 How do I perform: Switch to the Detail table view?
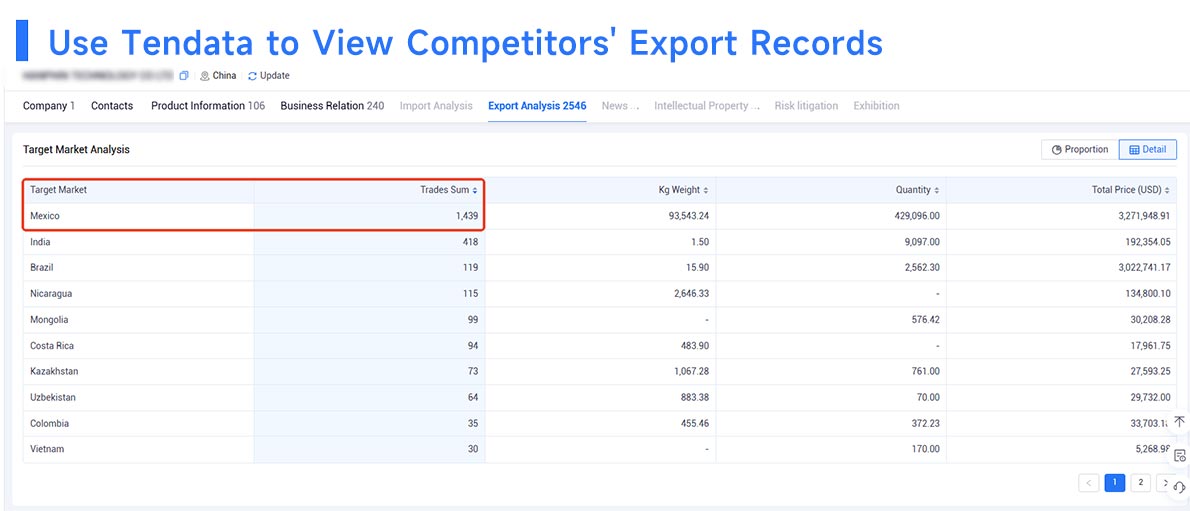pos(1148,150)
